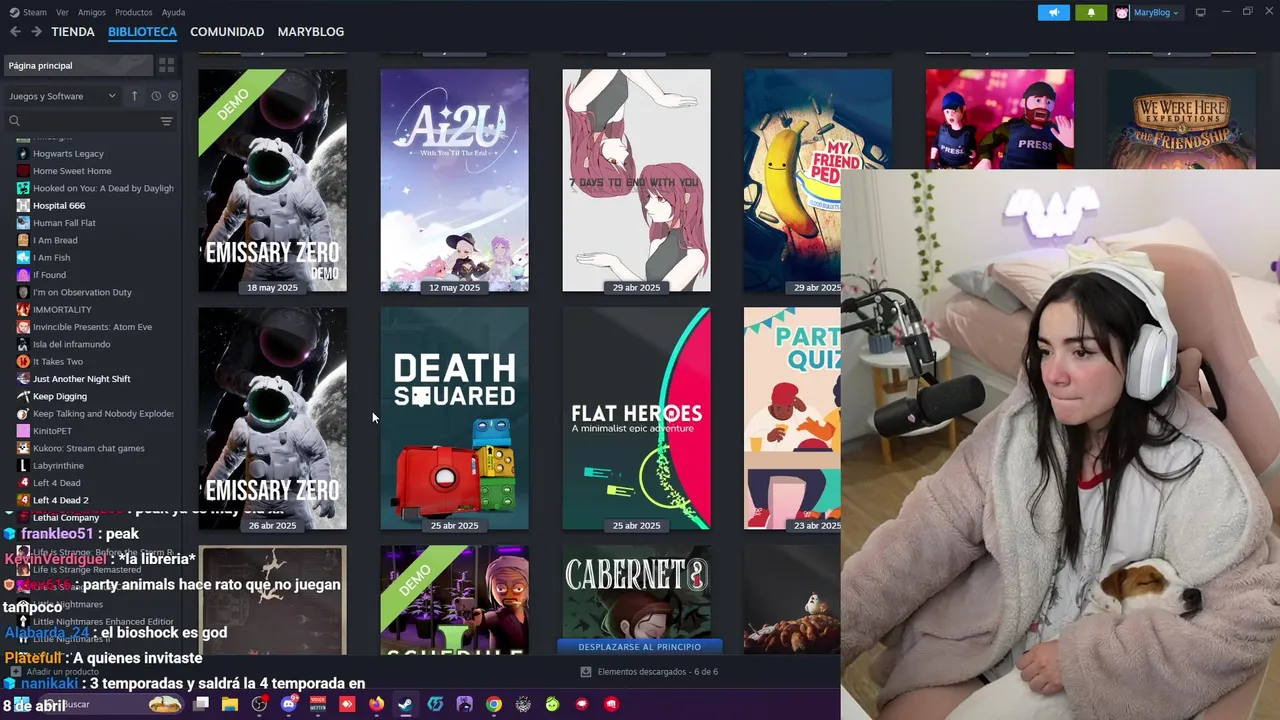1280x720 pixels.
Task: Toggle the ready-to-play filter icon
Action: pos(173,96)
